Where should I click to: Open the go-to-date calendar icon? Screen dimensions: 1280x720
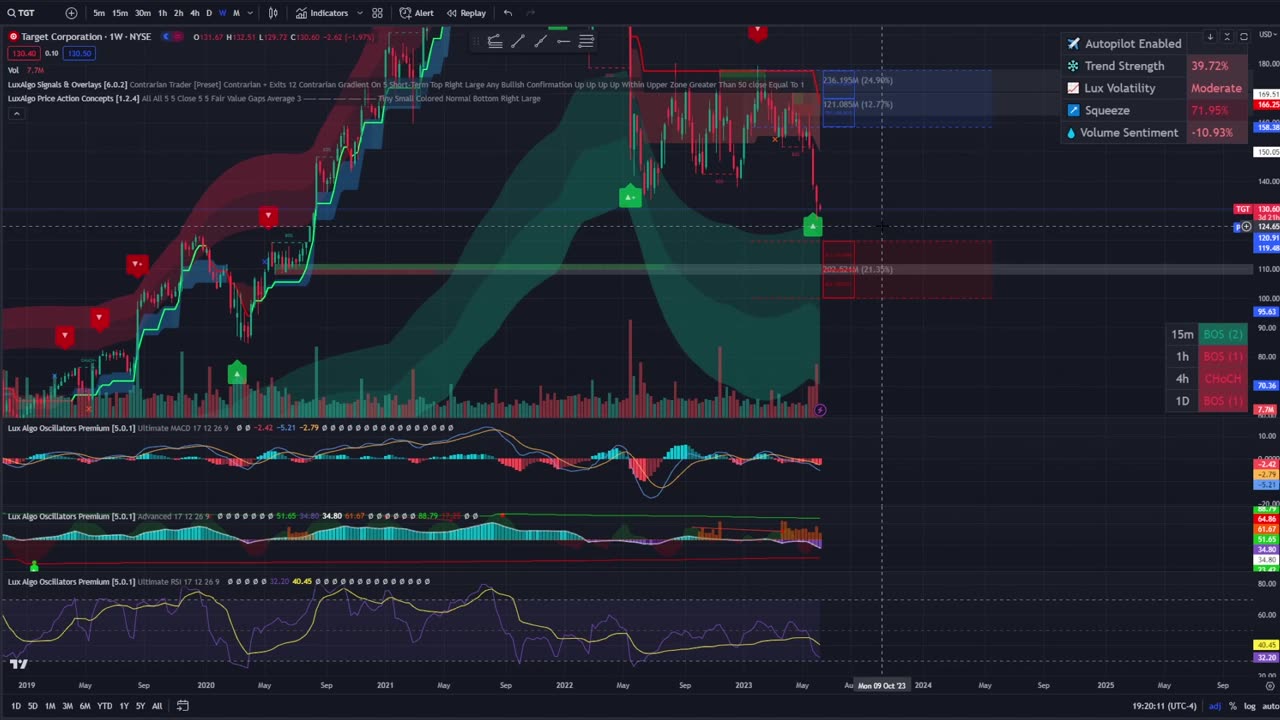click(x=182, y=706)
